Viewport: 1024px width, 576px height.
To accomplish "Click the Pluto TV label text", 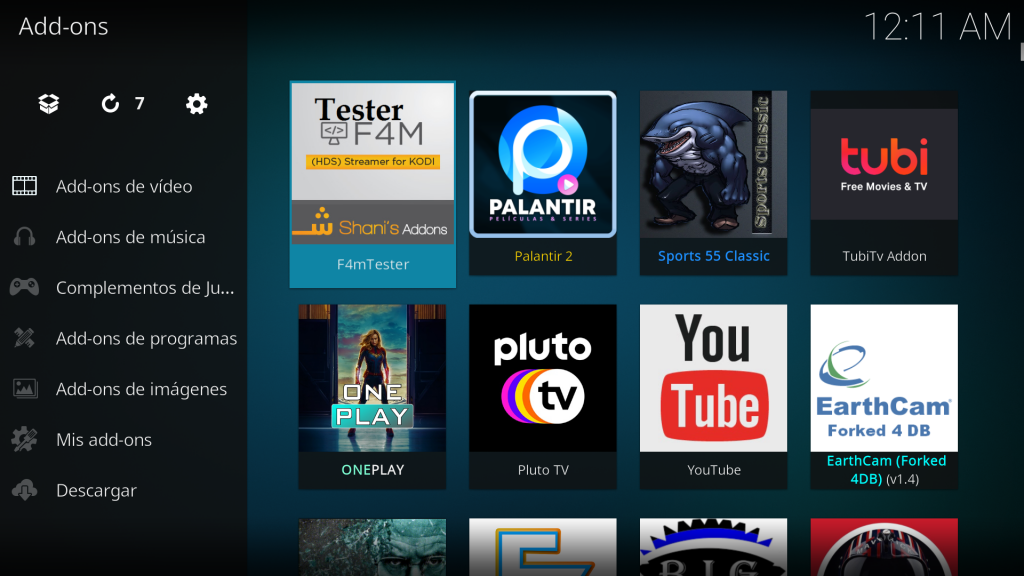I will pos(543,470).
